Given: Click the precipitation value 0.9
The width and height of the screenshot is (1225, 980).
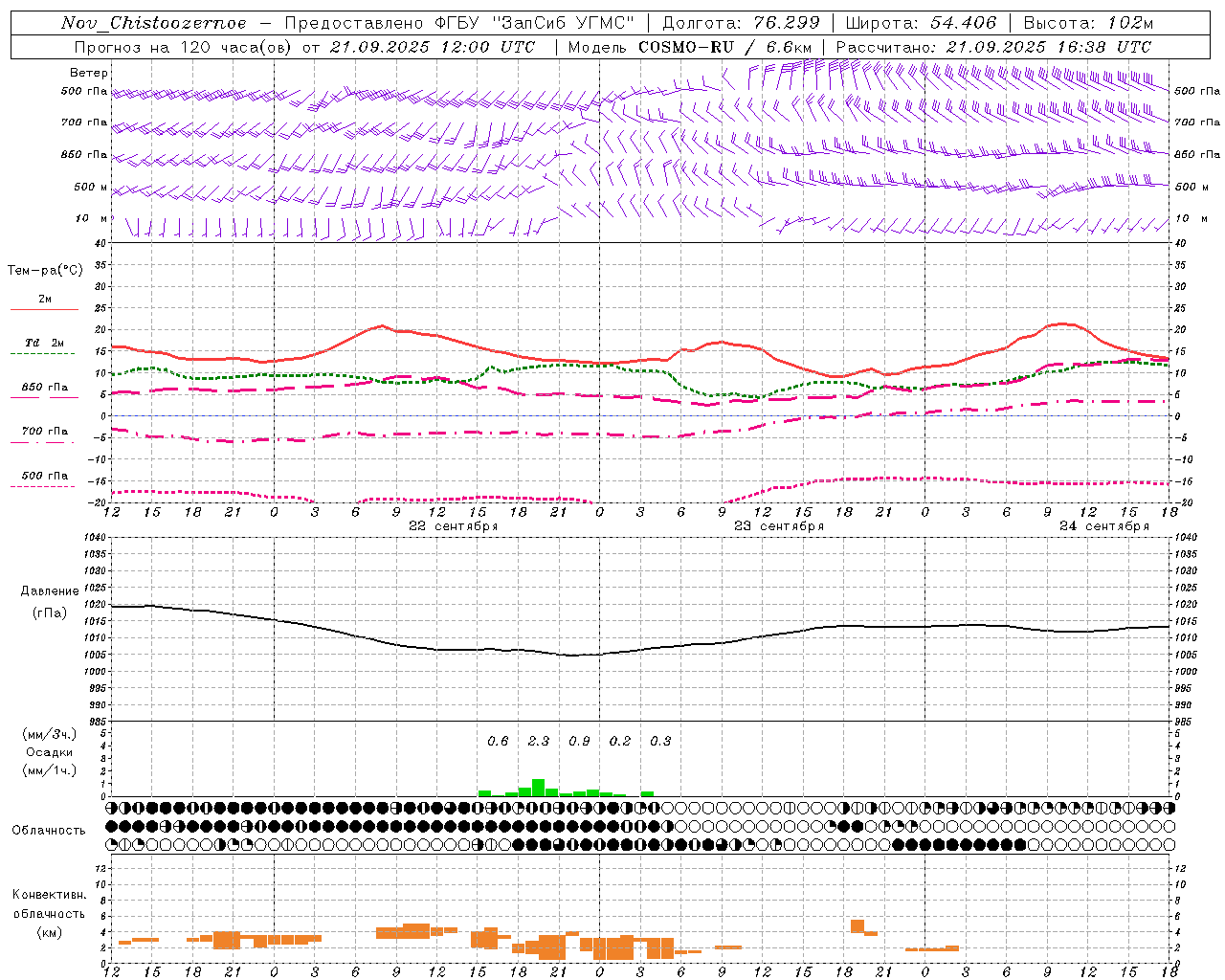Looking at the screenshot, I should (x=579, y=741).
